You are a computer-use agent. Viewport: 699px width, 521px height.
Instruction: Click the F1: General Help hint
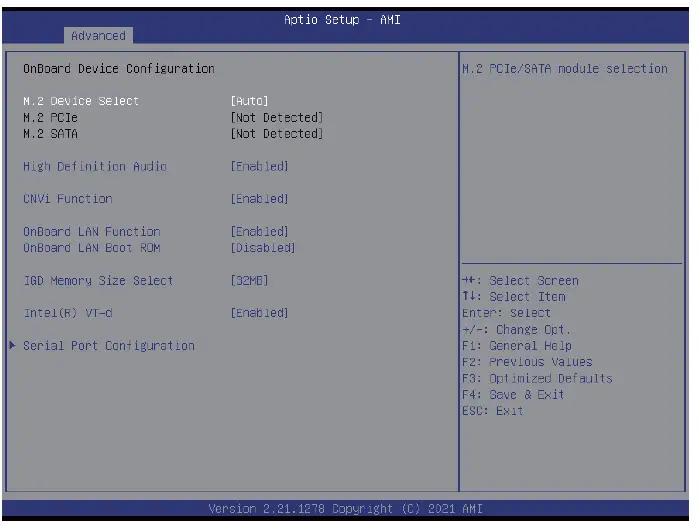pos(517,346)
